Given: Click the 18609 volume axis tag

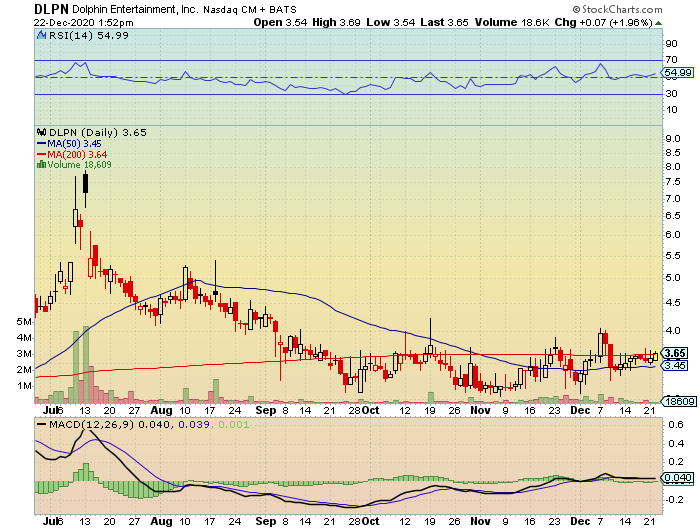Looking at the screenshot, I should click(x=680, y=401).
